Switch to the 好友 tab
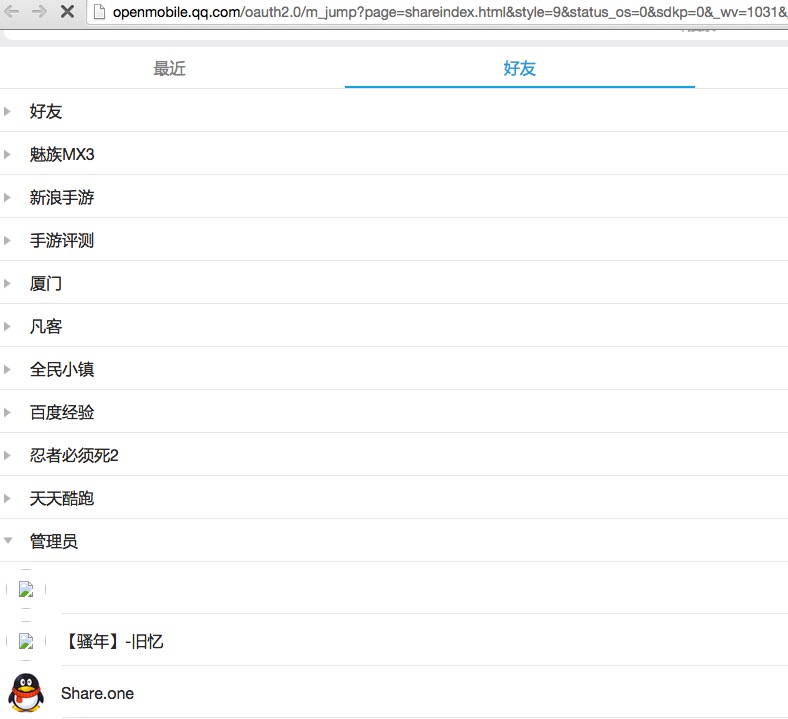788x719 pixels. pyautogui.click(x=520, y=68)
